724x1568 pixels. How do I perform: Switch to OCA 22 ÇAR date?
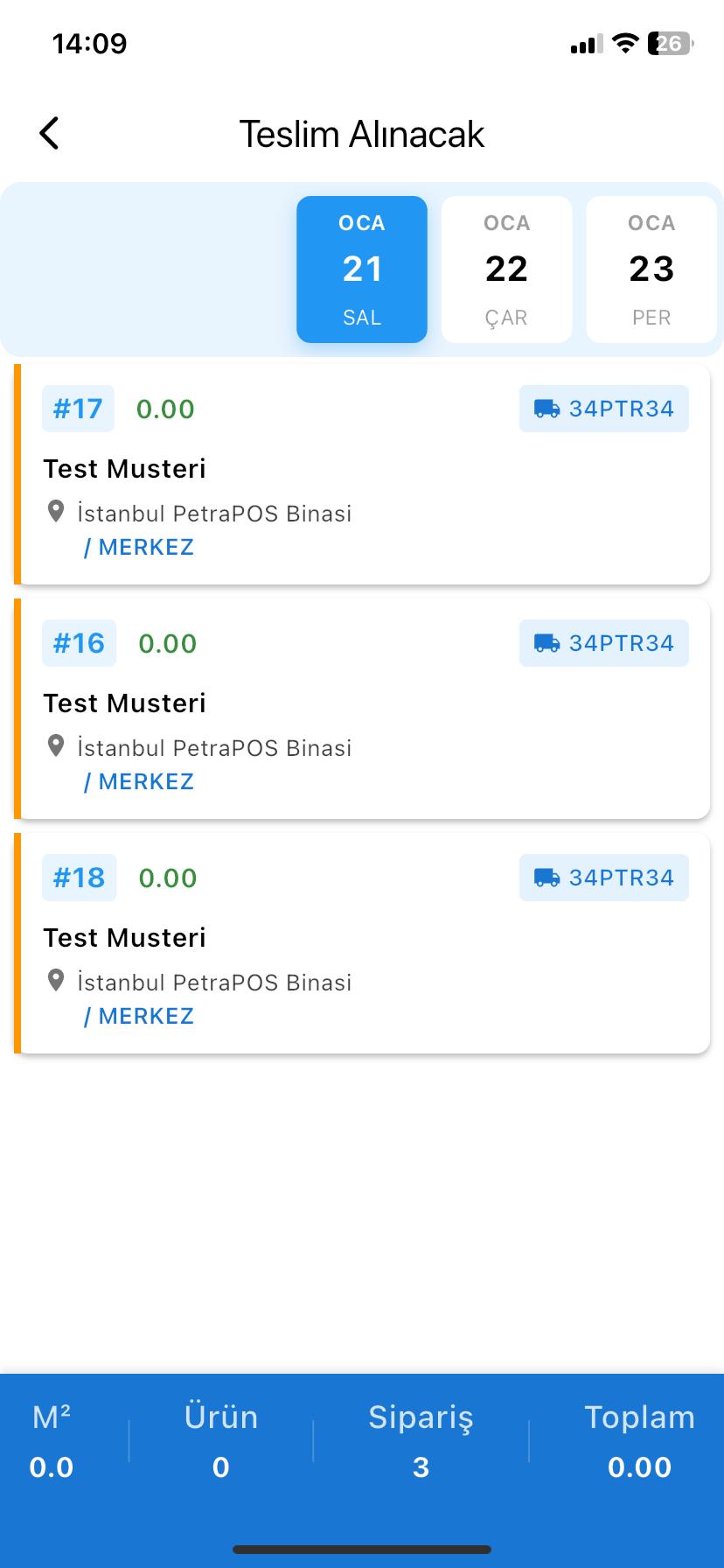[506, 269]
